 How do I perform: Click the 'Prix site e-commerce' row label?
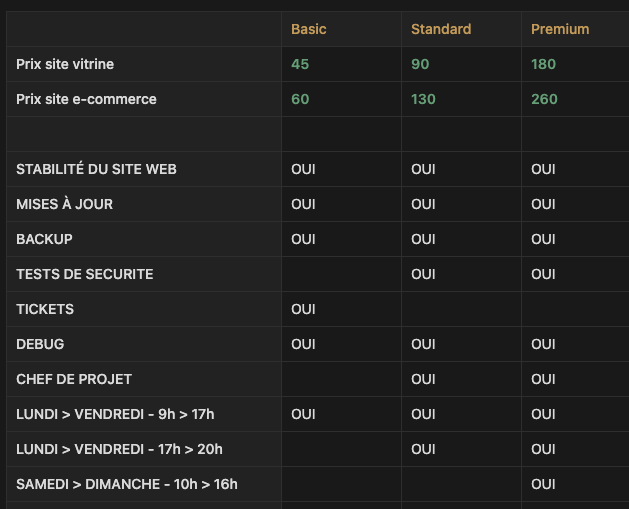(86, 99)
